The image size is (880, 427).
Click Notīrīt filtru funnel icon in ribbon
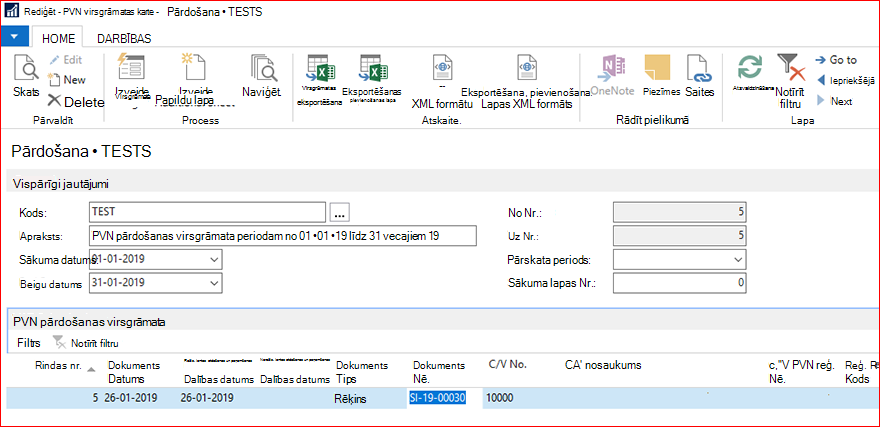point(791,67)
